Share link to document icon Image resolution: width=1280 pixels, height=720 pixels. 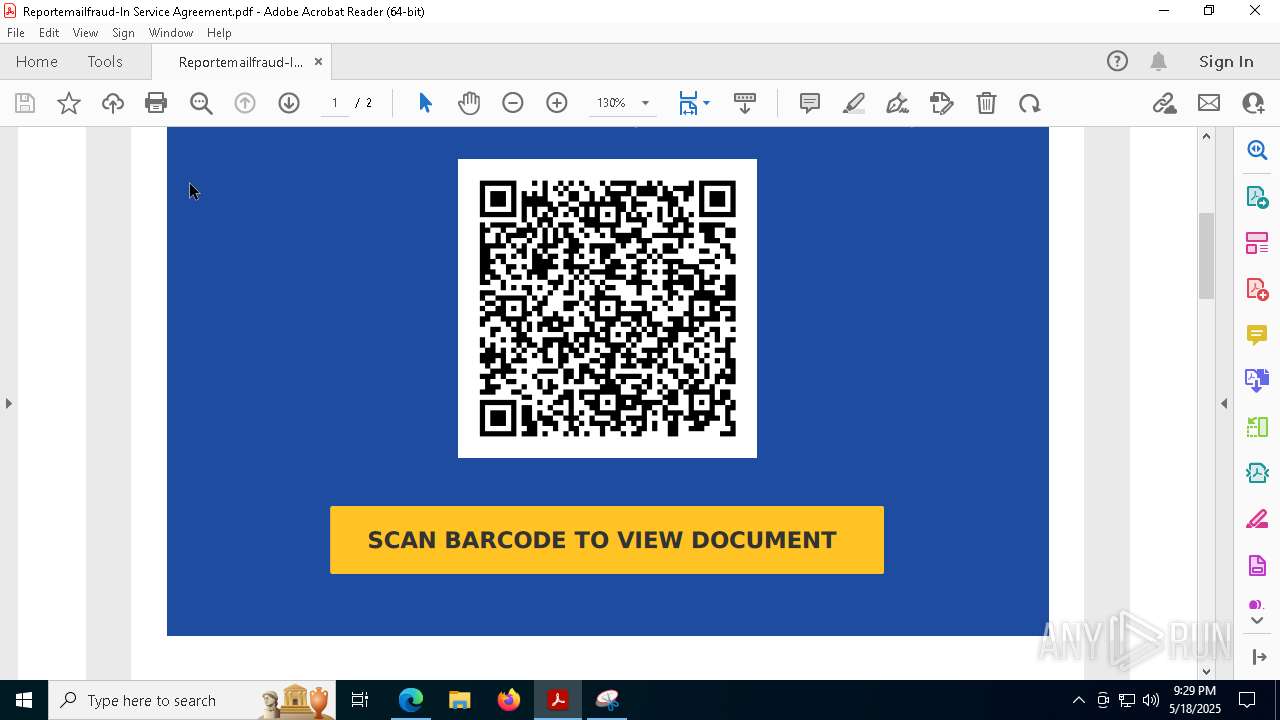tap(1164, 103)
